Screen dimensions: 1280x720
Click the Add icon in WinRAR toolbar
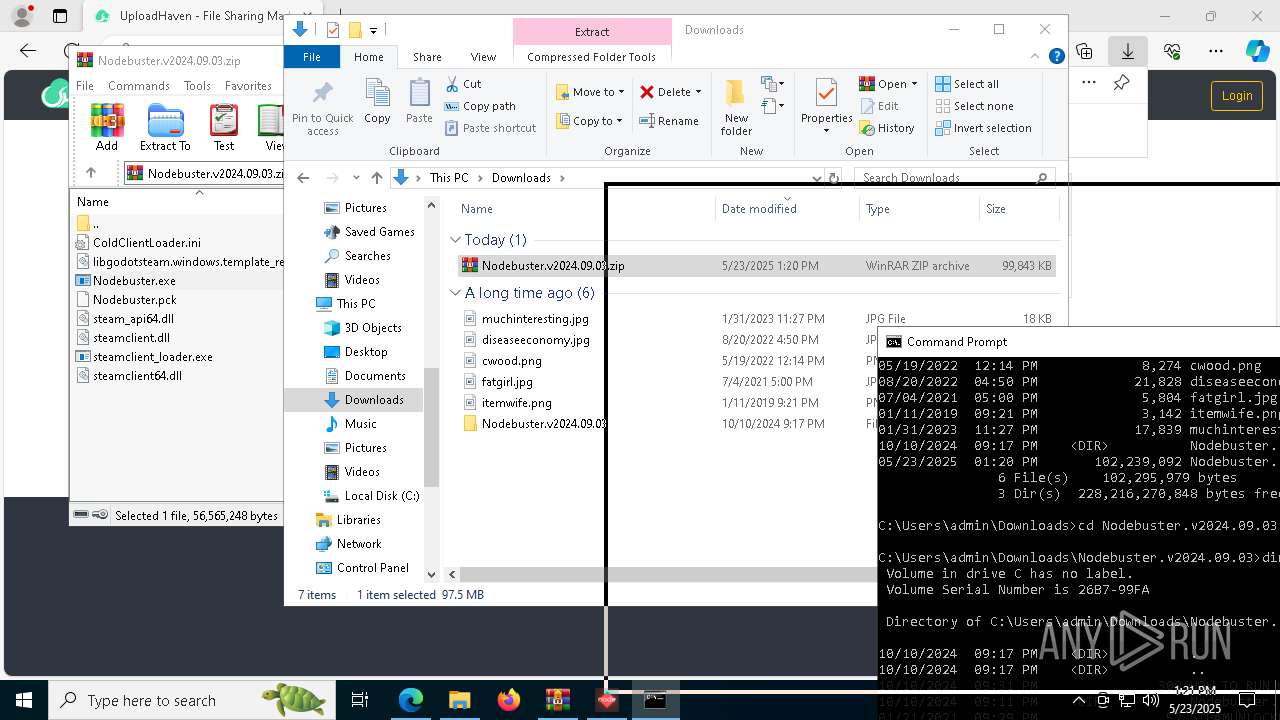[107, 127]
